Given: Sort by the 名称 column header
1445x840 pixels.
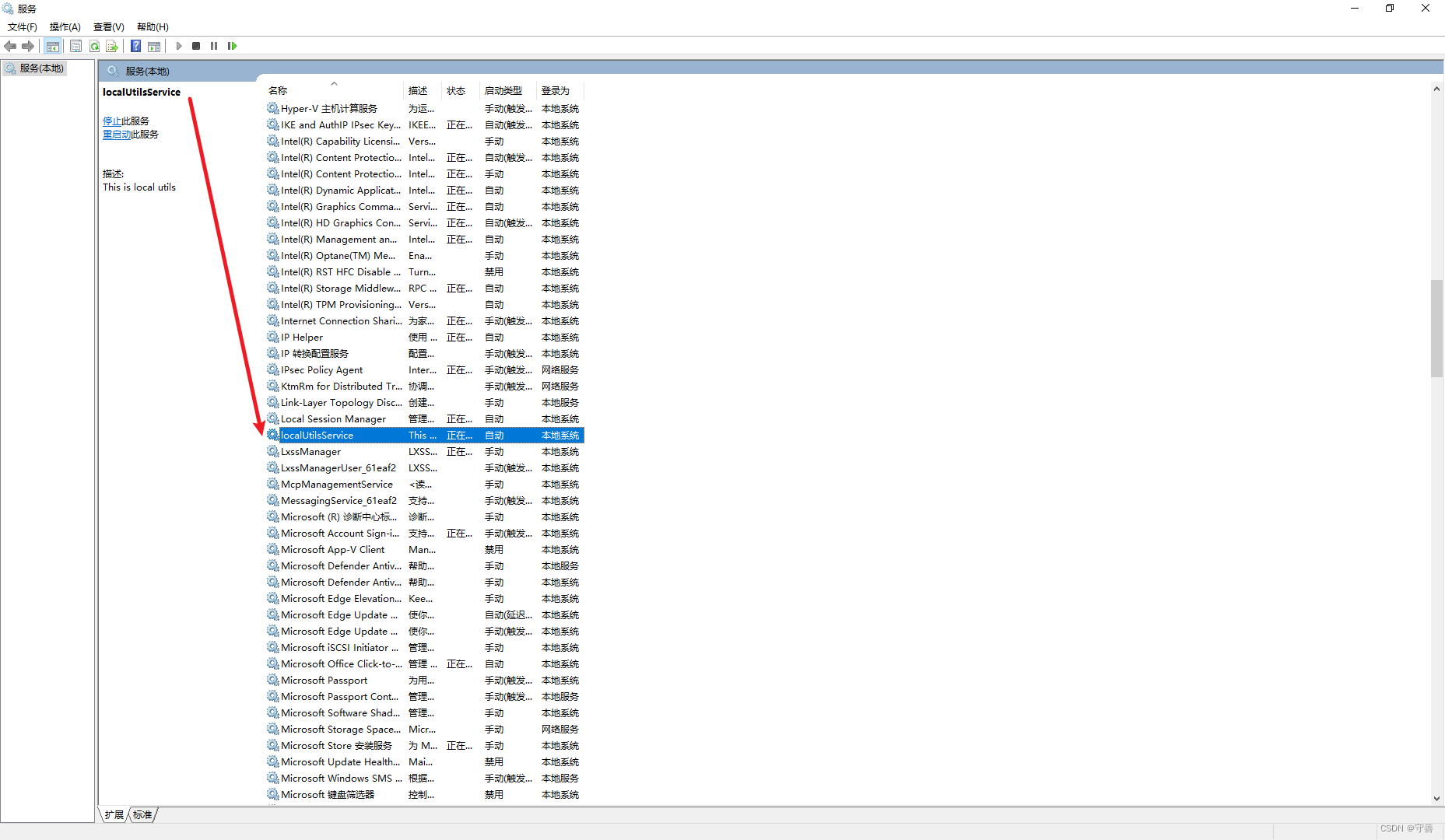Looking at the screenshot, I should (334, 91).
